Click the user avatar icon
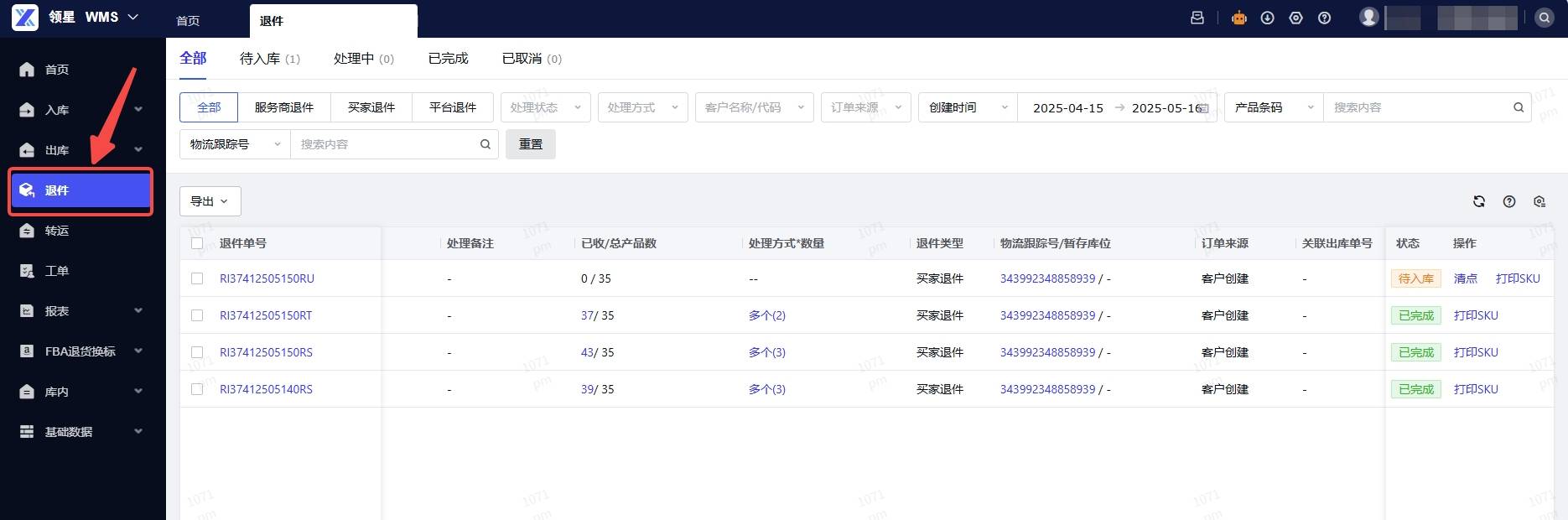Viewport: 1568px width, 520px height. (1369, 17)
